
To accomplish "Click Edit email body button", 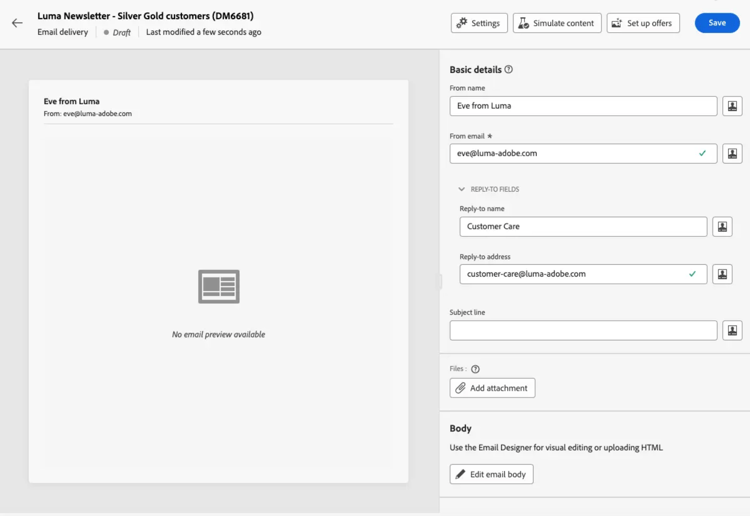I will (x=491, y=474).
